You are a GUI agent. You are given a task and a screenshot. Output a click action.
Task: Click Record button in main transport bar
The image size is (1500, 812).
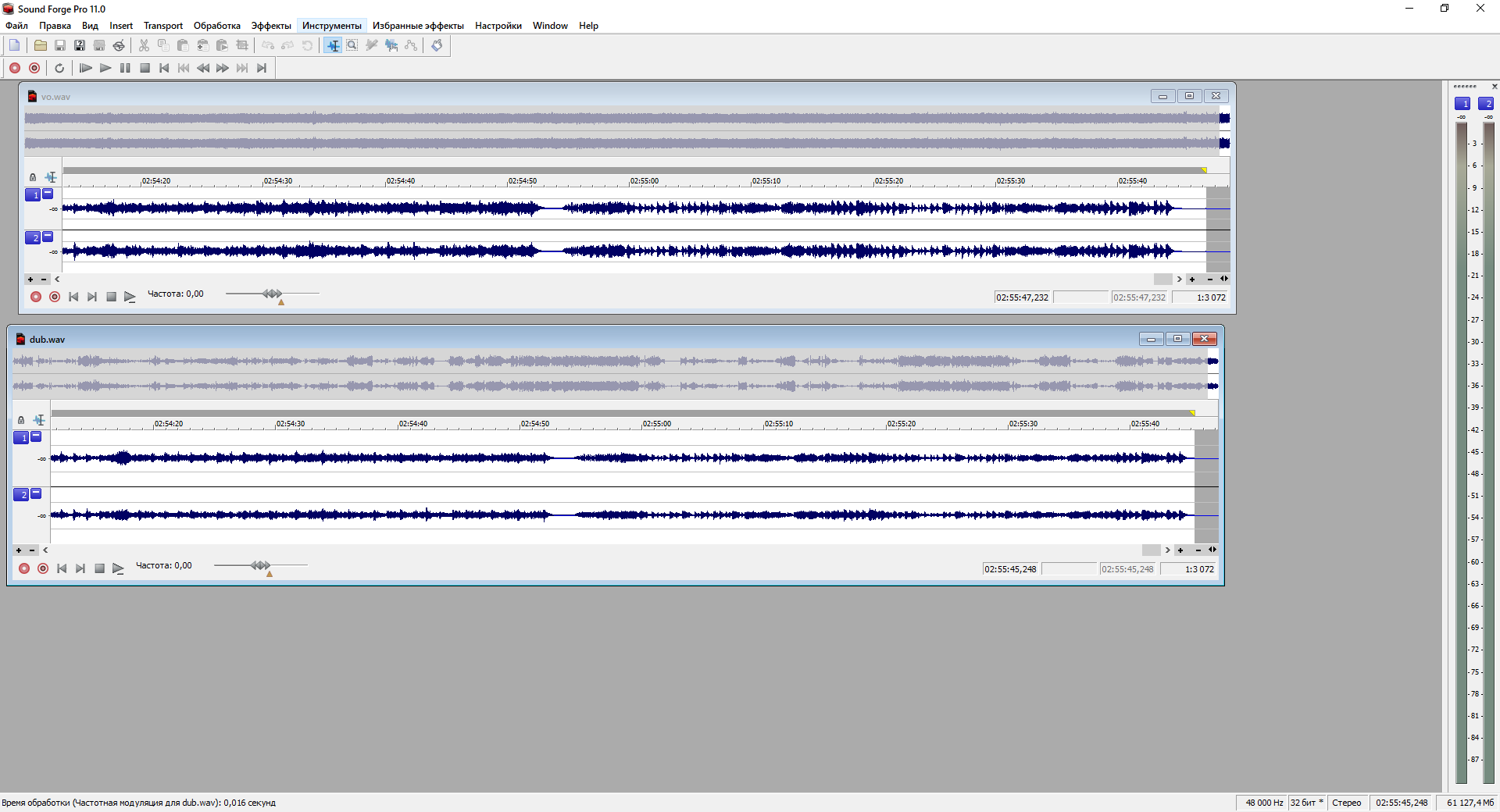(x=15, y=68)
